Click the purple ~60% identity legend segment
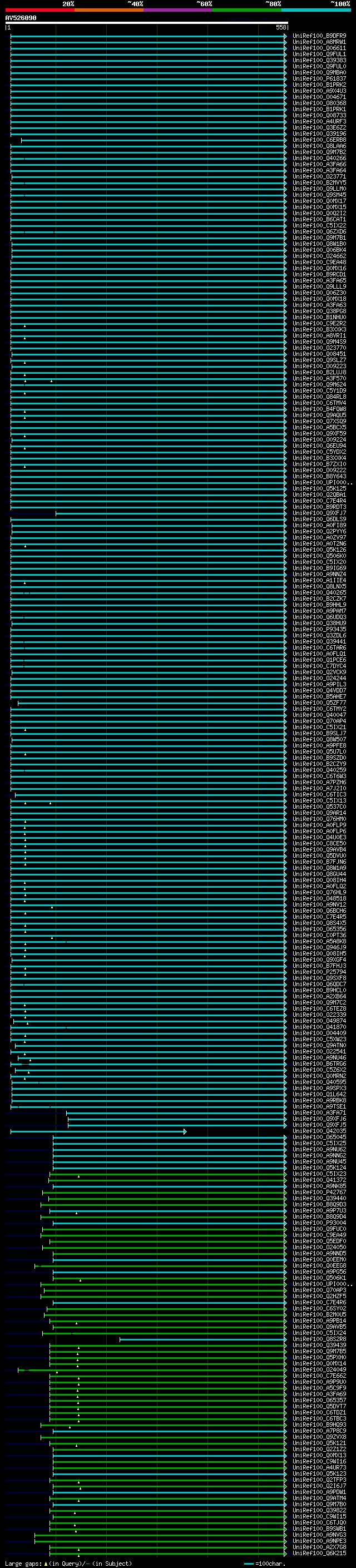 [179, 10]
